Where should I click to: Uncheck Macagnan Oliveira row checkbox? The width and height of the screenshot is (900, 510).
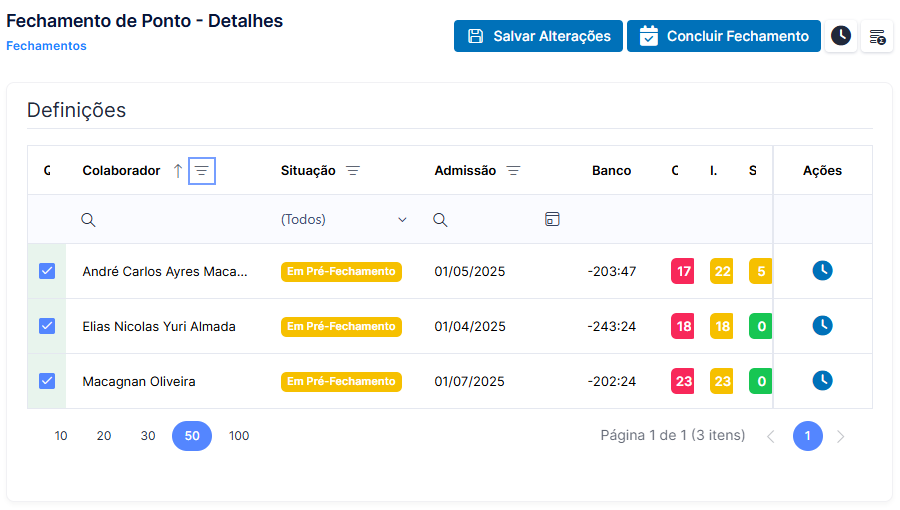pos(47,381)
